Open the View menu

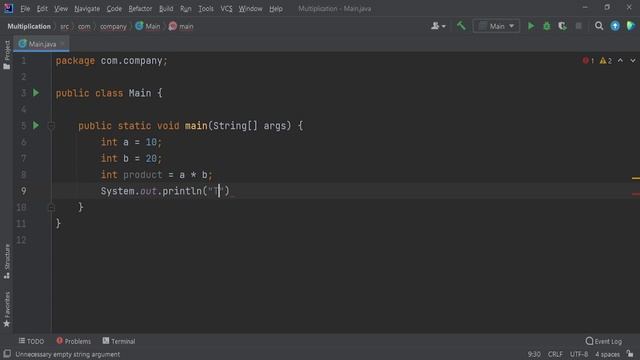tap(61, 9)
